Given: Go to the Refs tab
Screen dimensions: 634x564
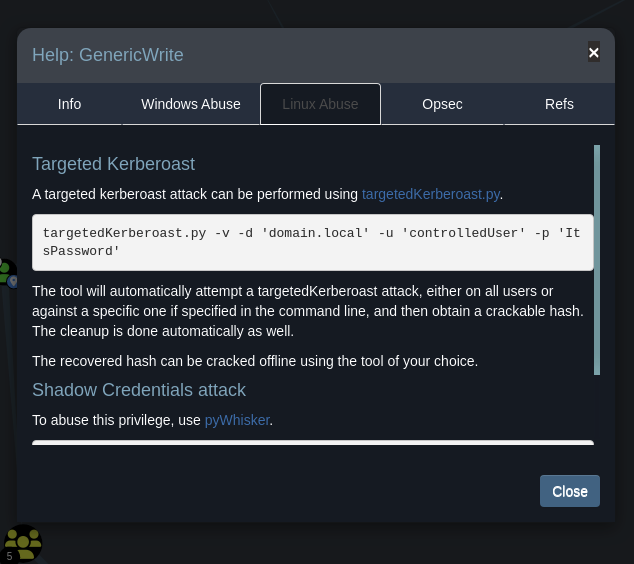Looking at the screenshot, I should point(559,104).
